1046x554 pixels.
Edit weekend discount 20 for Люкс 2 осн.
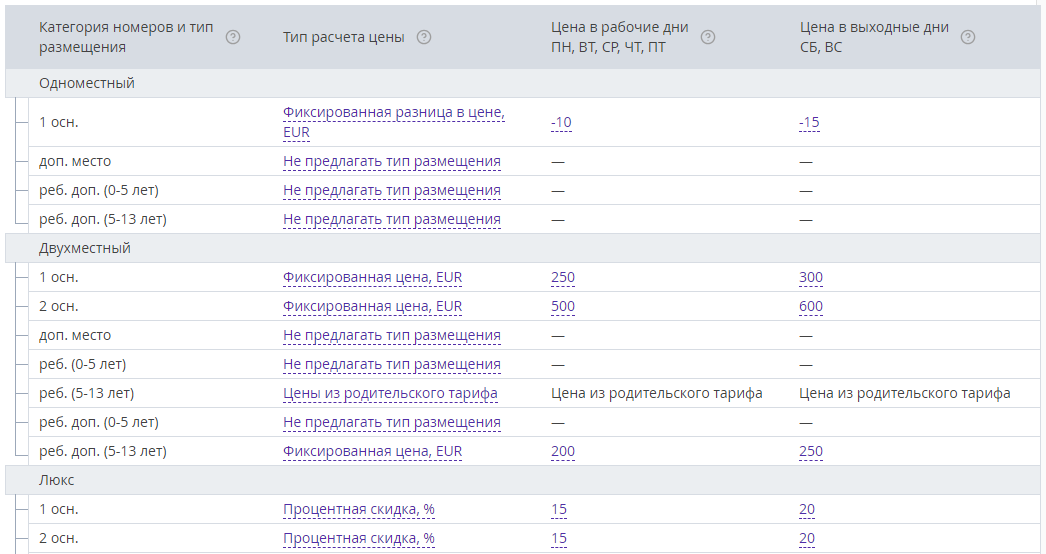807,538
